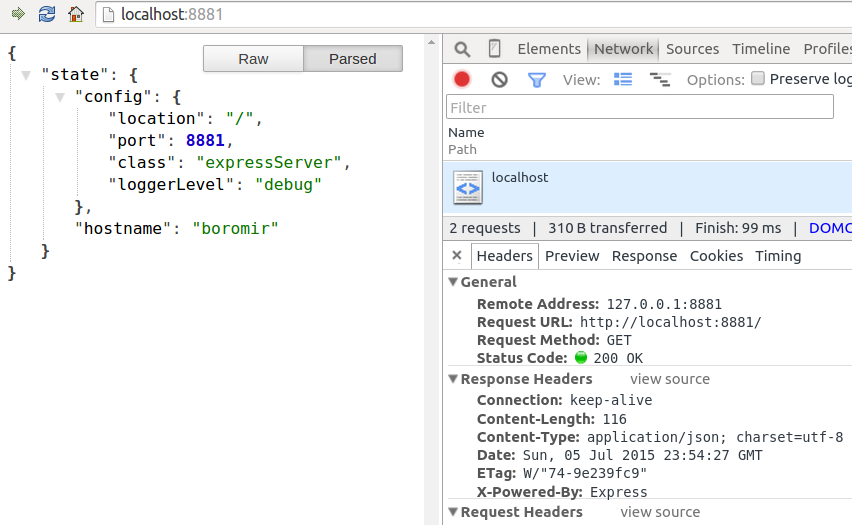Screen dimensions: 852x525
Task: Click the localhost document type icon
Action: (x=468, y=188)
